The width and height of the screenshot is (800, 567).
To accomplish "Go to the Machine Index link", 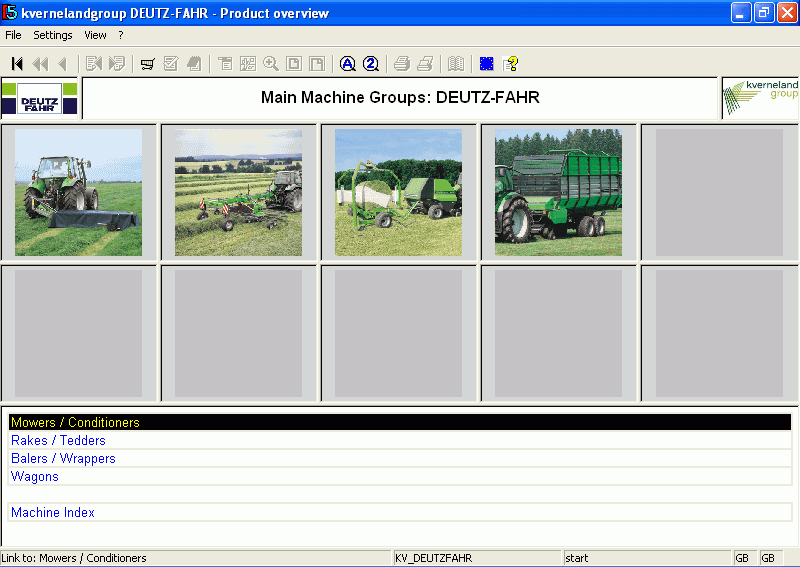I will pyautogui.click(x=53, y=512).
